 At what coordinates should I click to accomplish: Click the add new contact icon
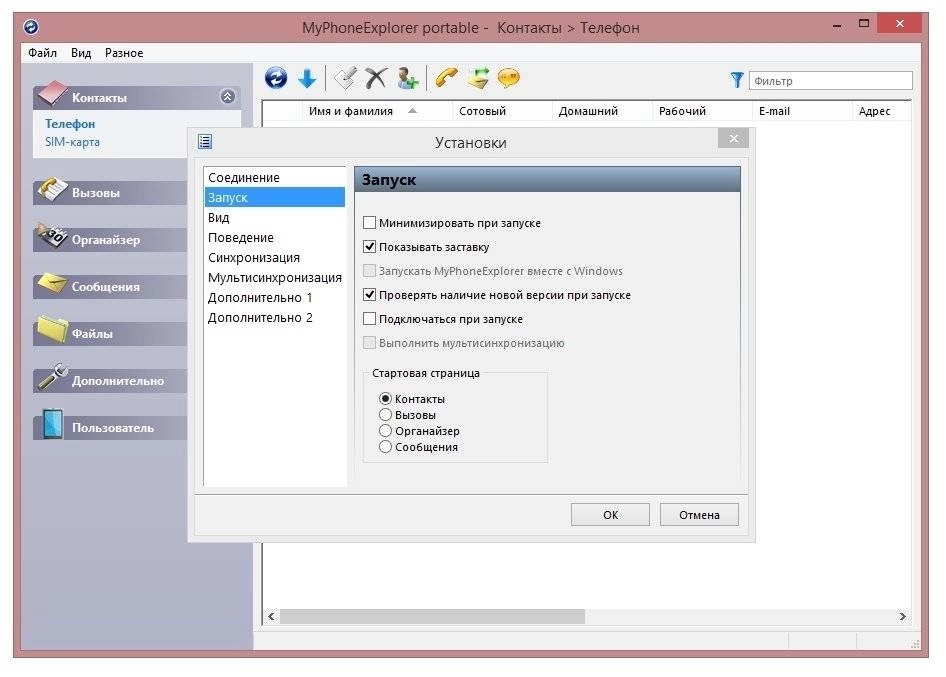[408, 78]
